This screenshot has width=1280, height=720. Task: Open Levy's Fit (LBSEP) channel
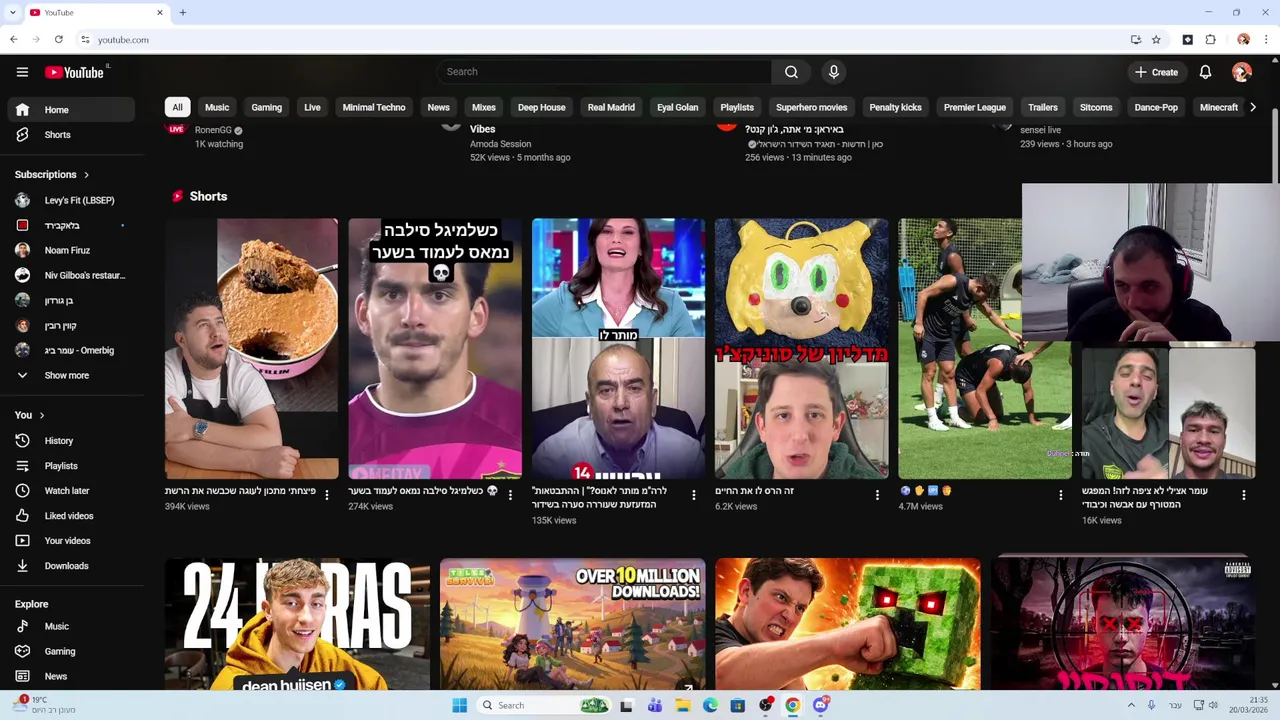[69, 200]
